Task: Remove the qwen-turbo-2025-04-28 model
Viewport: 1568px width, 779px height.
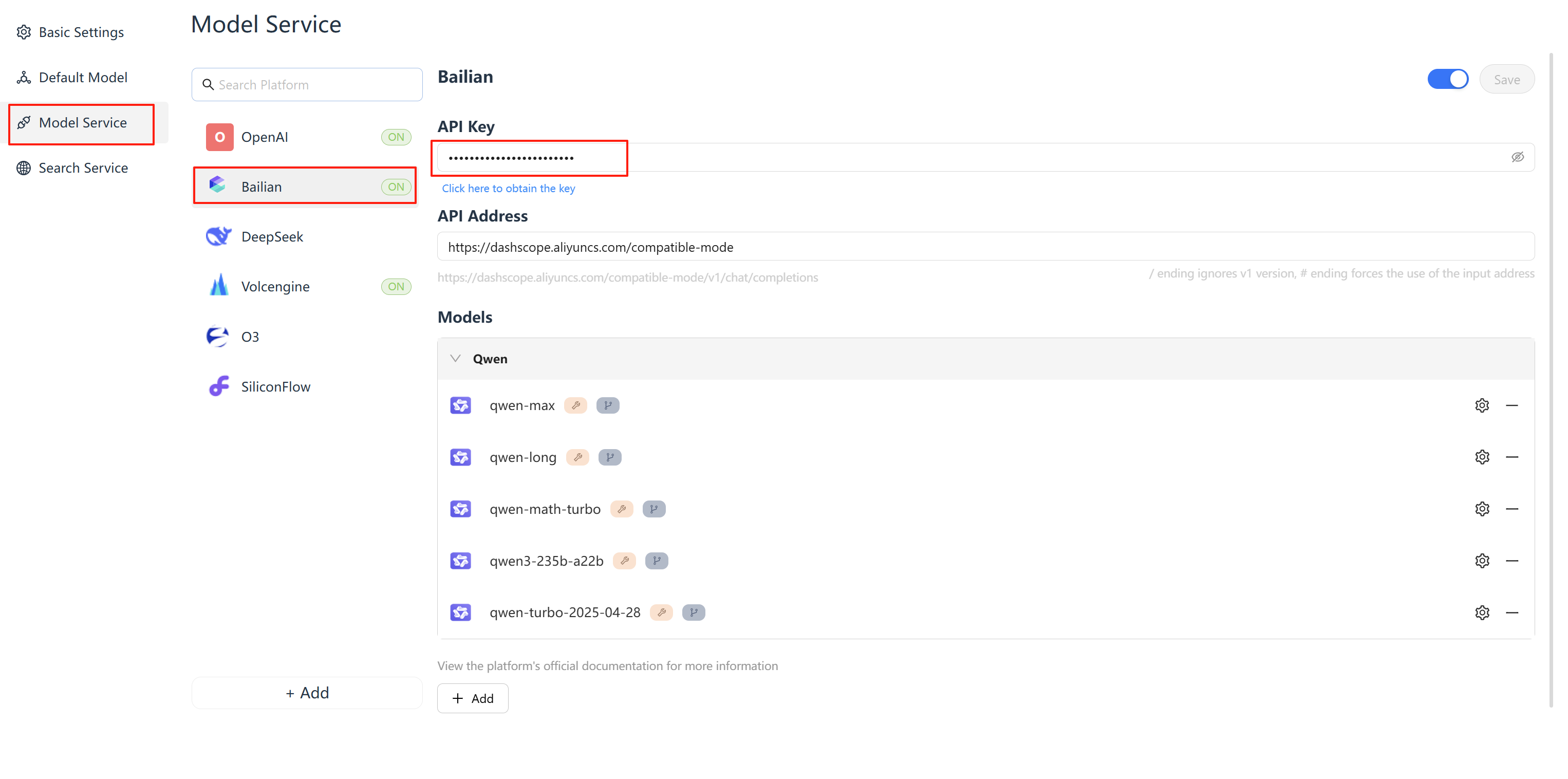Action: click(1511, 612)
